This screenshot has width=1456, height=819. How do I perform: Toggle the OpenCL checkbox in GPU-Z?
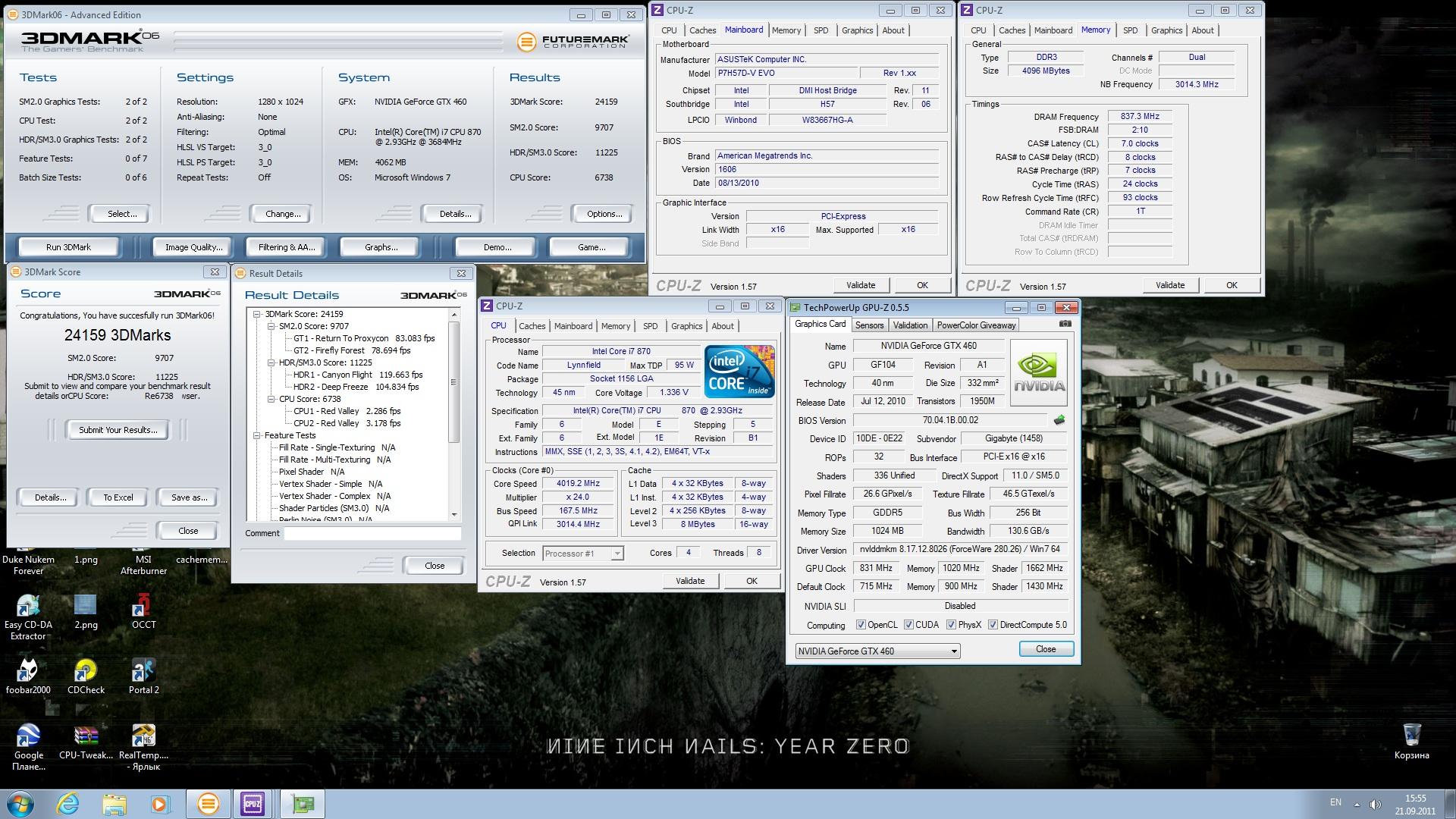(x=861, y=625)
